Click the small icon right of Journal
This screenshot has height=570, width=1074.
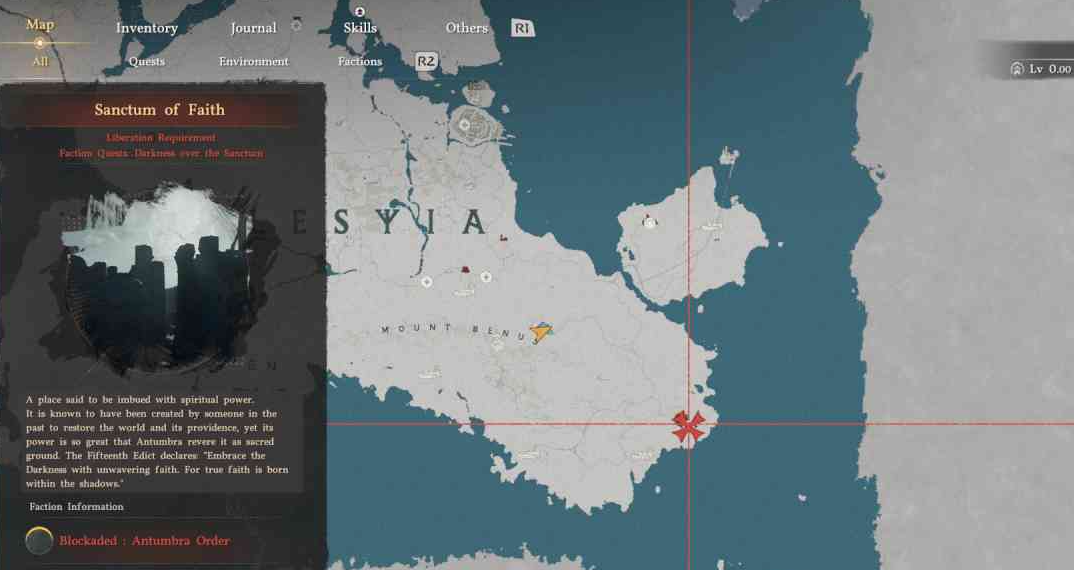coord(296,25)
